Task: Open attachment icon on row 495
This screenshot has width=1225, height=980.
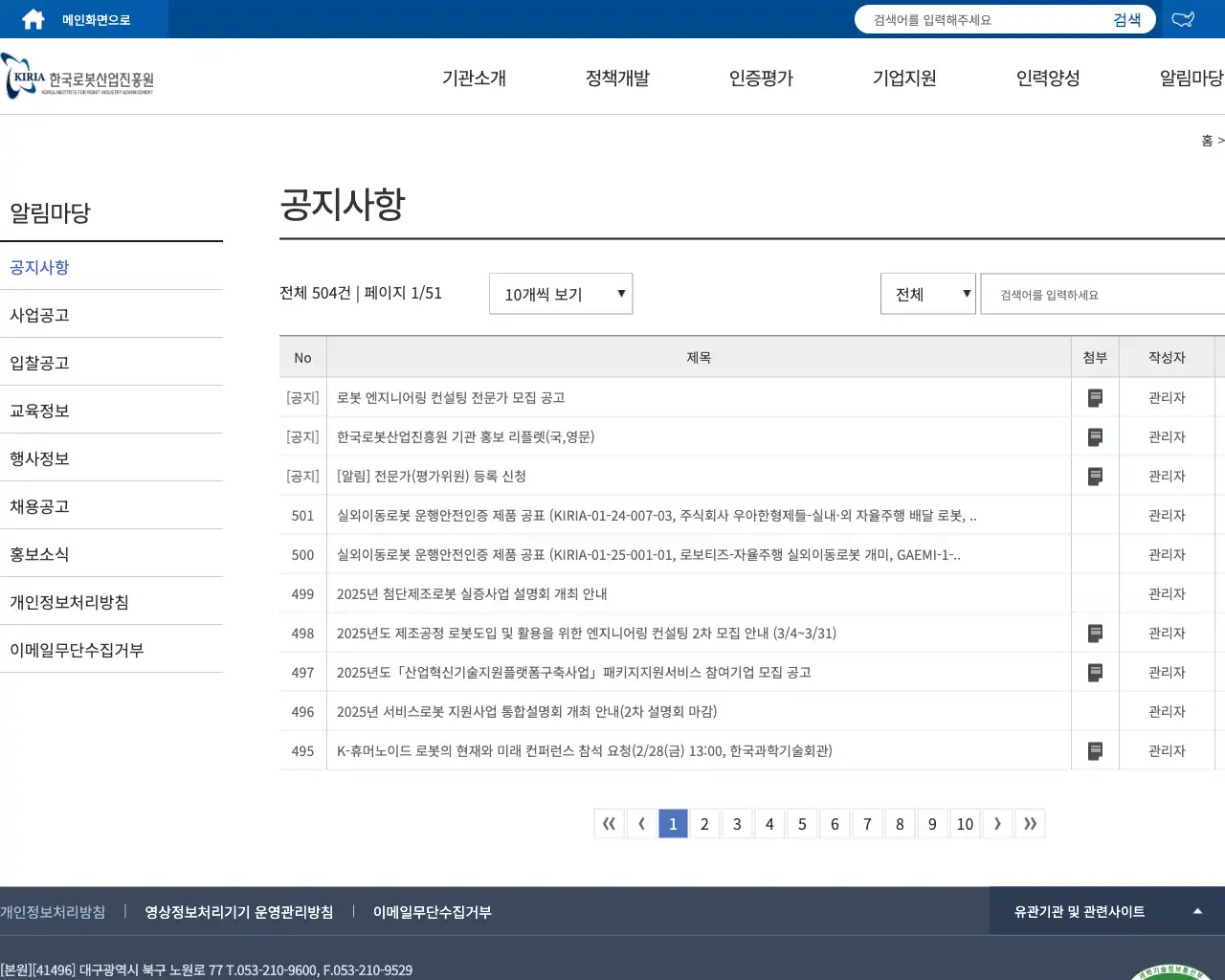Action: click(x=1095, y=750)
